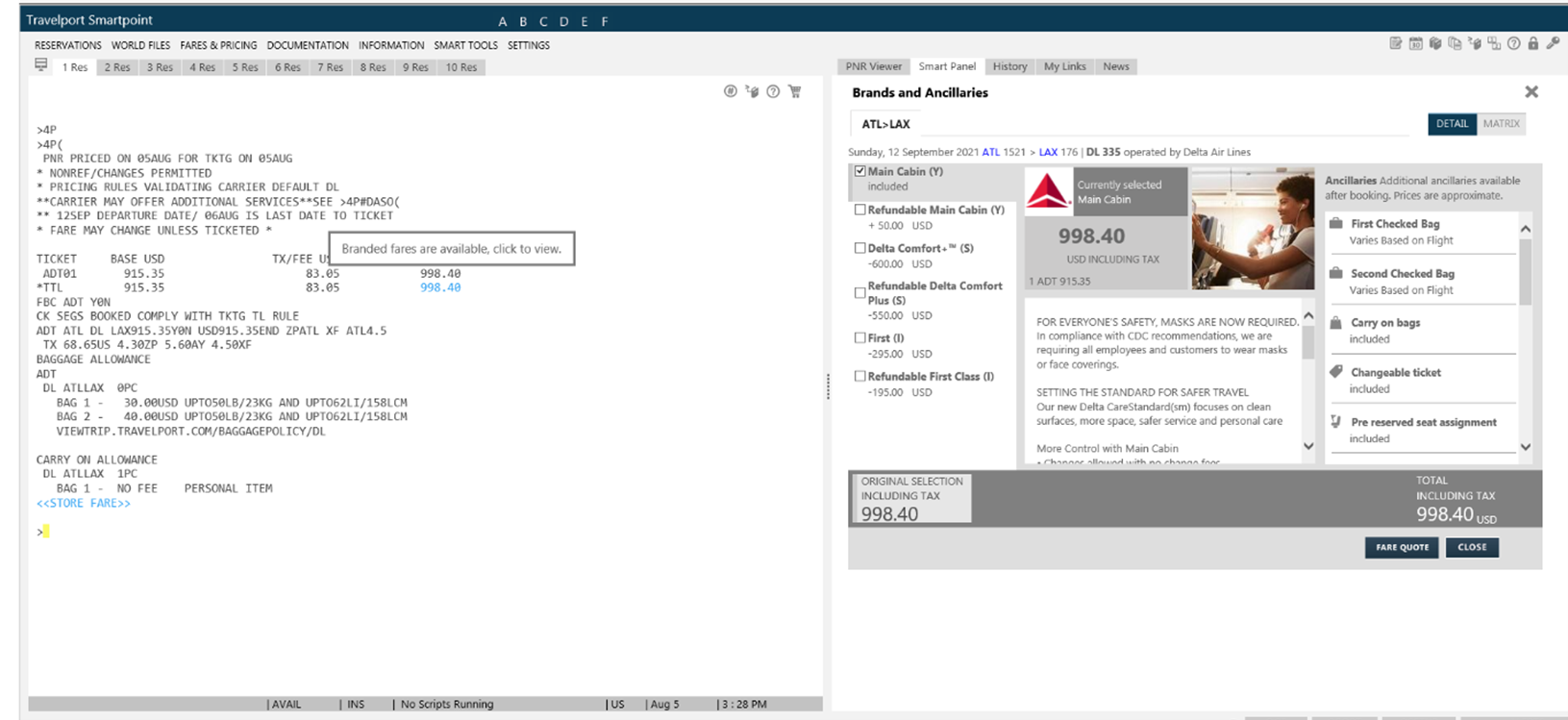Screen dimensions: 1568x720
Task: Click the Pre reserved seat assignment icon
Action: coord(1335,422)
